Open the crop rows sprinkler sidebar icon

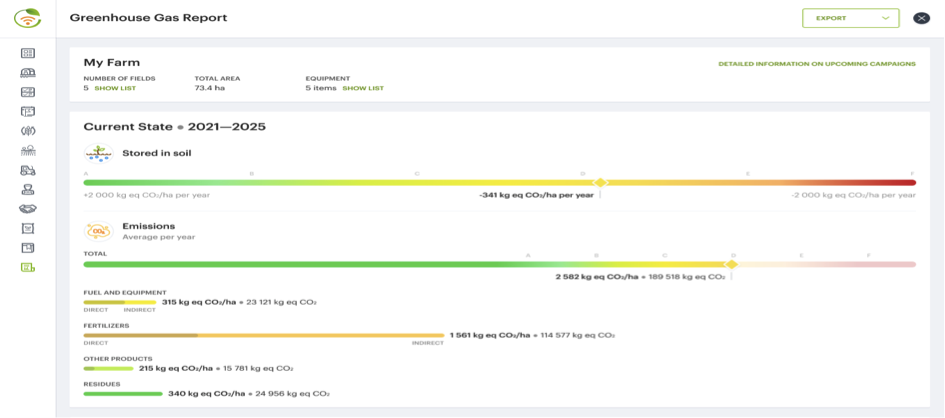(28, 151)
